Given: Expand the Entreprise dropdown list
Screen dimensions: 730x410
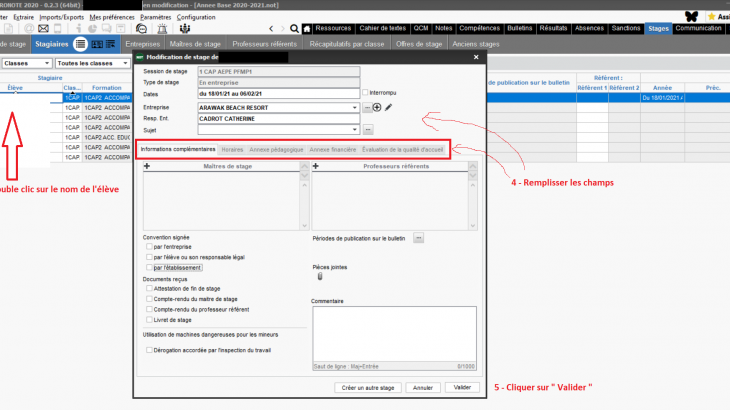Looking at the screenshot, I should click(354, 107).
